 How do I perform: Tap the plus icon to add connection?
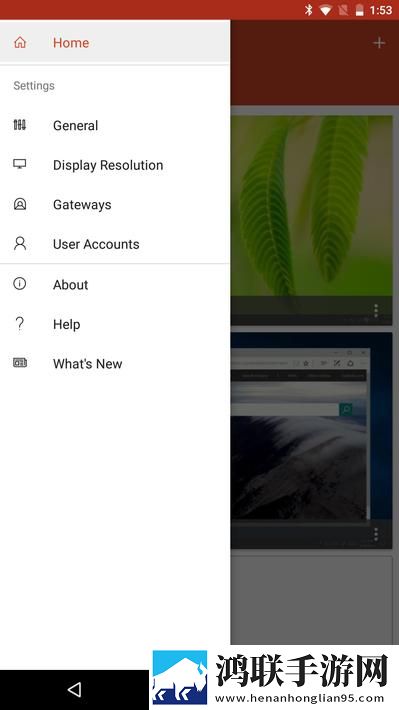(379, 43)
